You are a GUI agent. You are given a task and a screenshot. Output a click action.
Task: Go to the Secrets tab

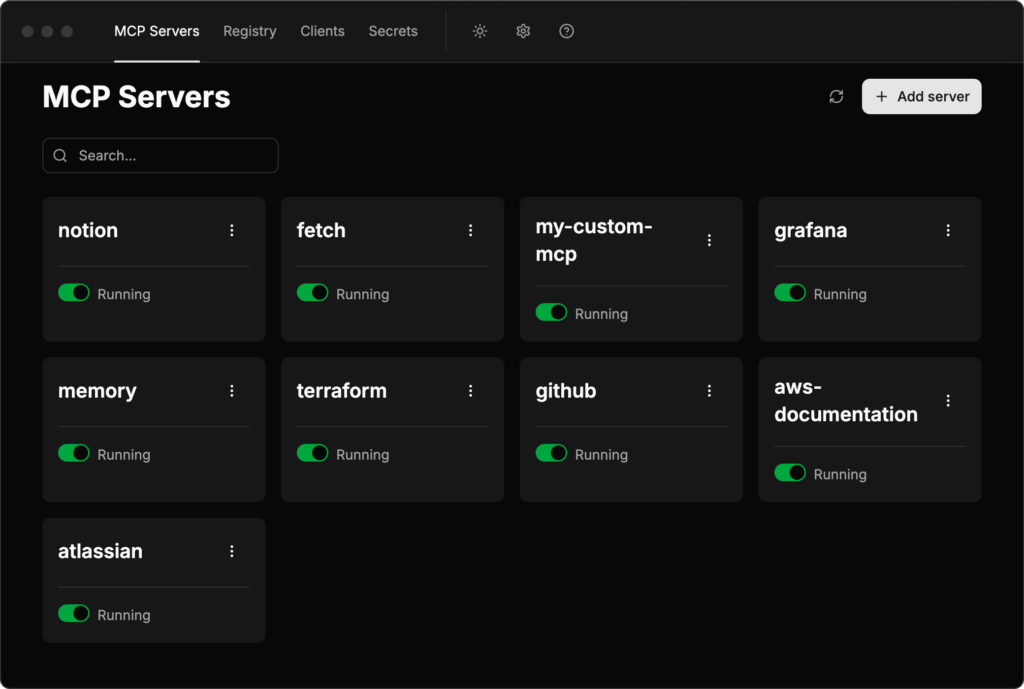[x=392, y=31]
